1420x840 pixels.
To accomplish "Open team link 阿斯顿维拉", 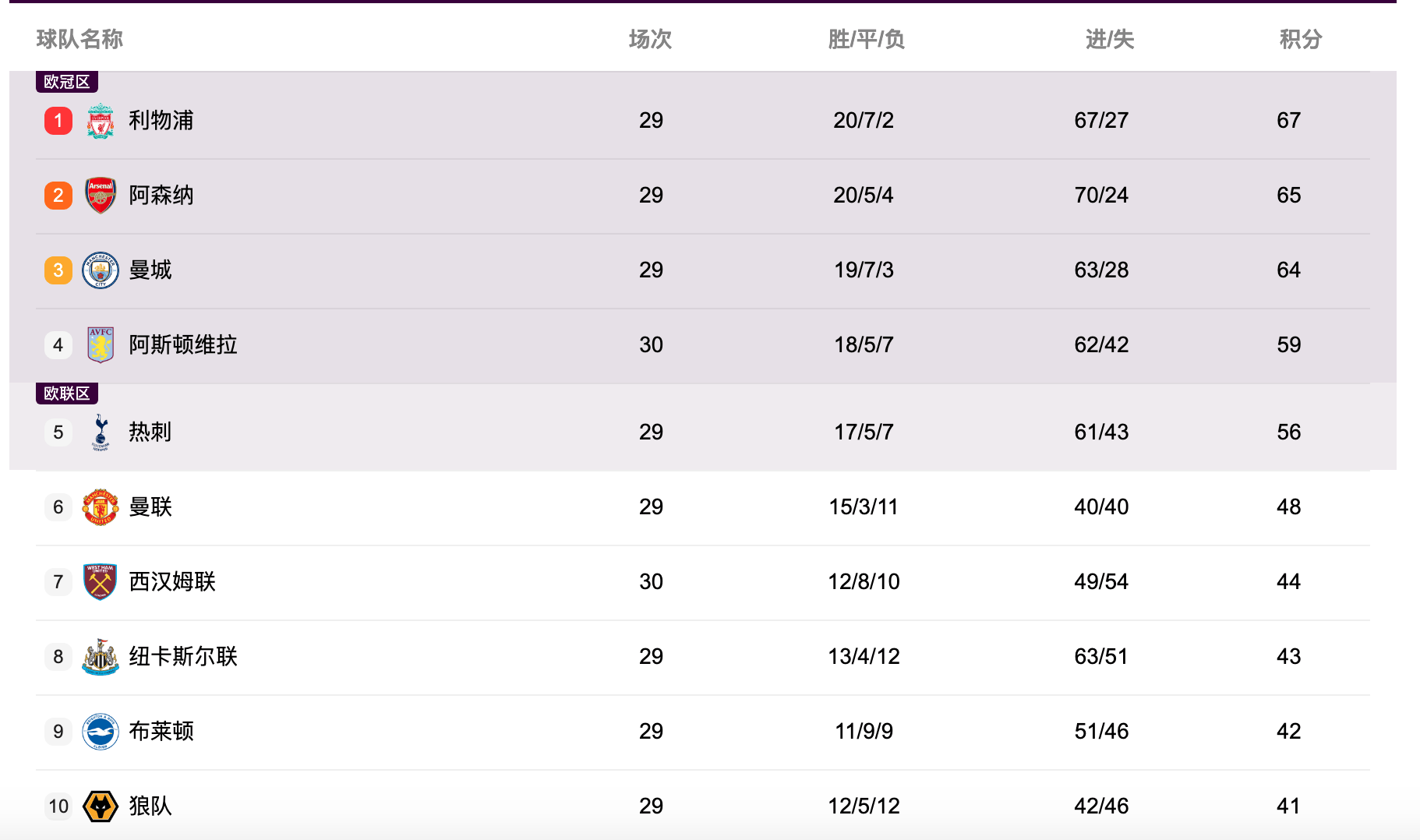I will click(x=182, y=345).
